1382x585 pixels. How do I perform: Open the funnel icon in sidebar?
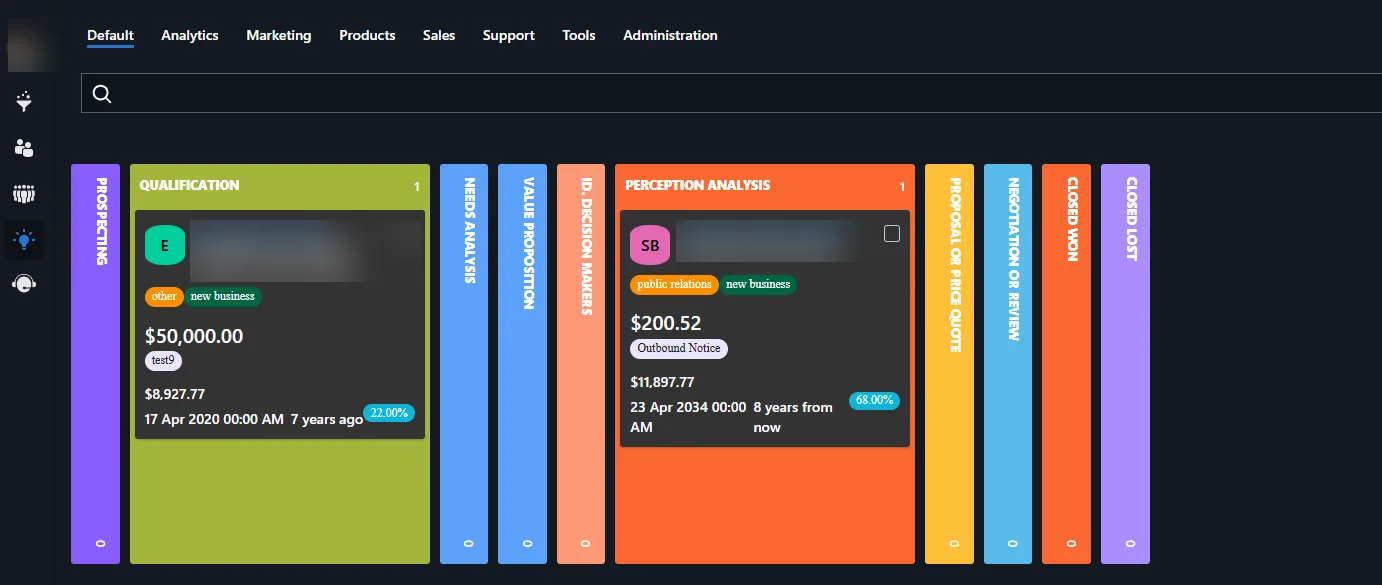coord(25,101)
